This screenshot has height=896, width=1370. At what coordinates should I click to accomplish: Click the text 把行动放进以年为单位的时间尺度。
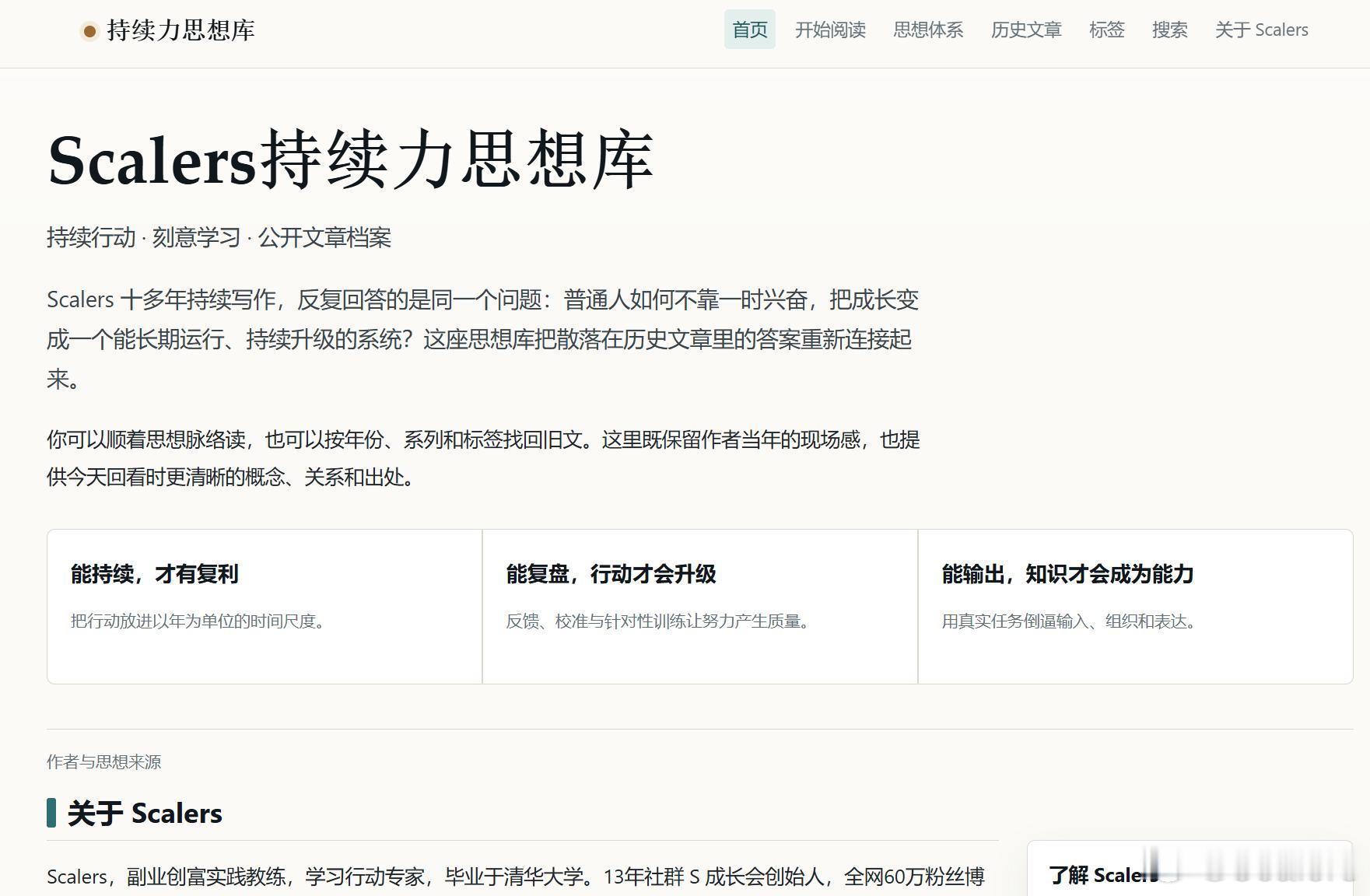(200, 621)
